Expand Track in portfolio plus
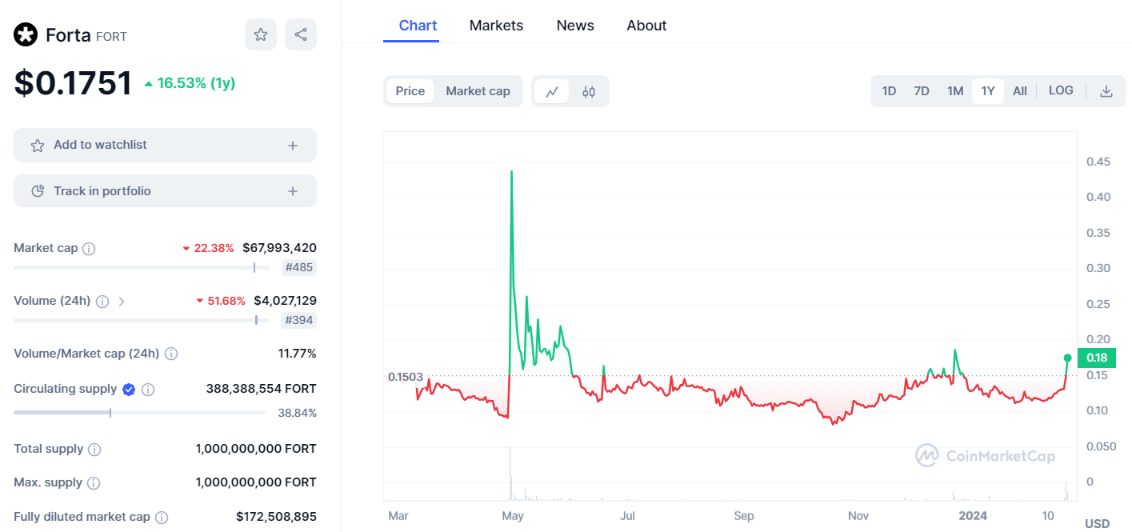The height and width of the screenshot is (532, 1132). pyautogui.click(x=293, y=191)
